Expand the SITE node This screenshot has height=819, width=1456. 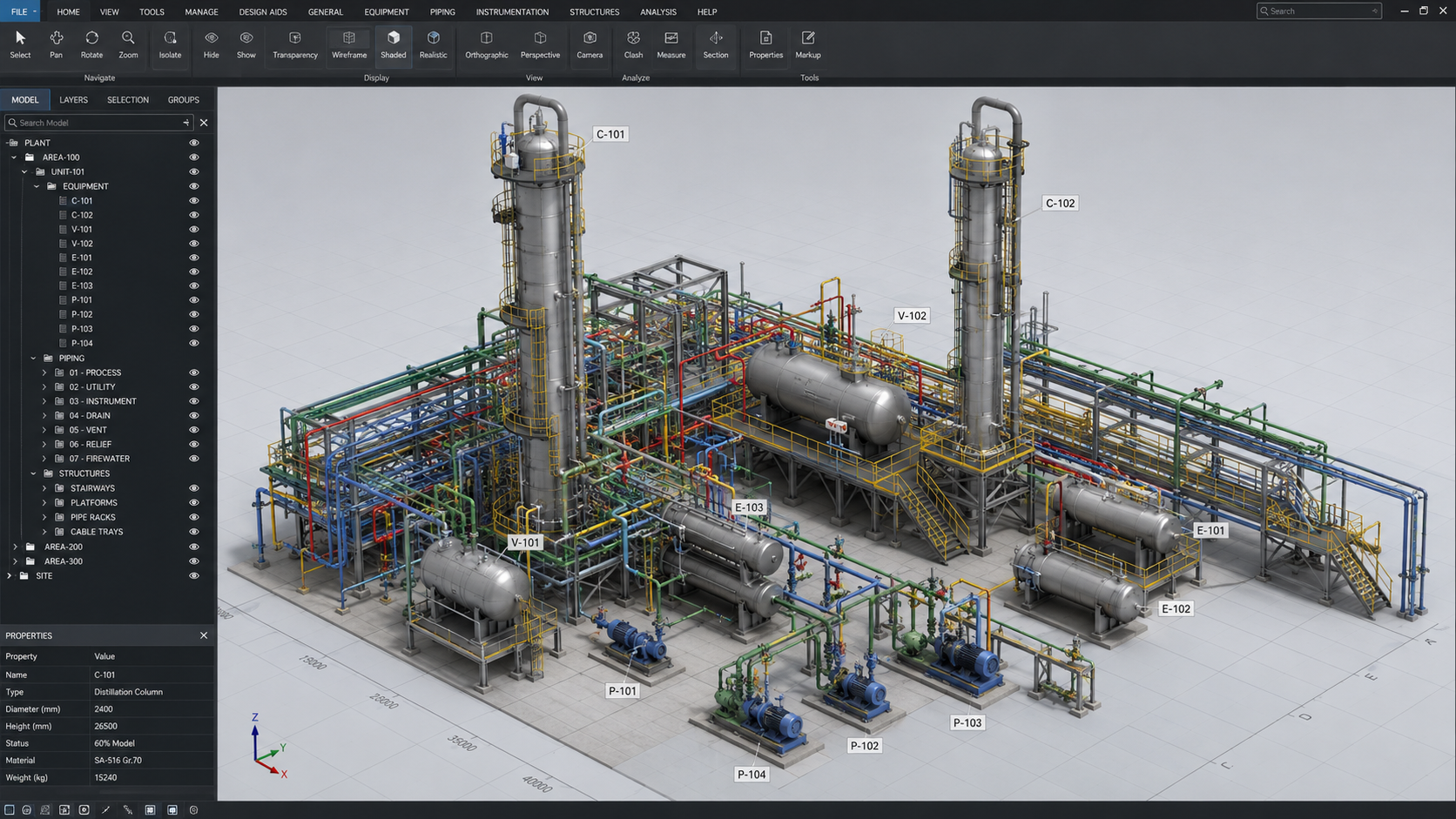point(10,575)
